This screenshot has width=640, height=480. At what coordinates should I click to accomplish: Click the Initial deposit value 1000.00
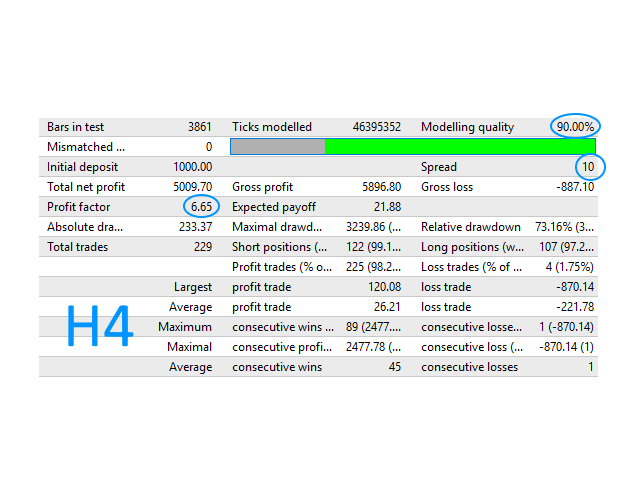(x=192, y=167)
